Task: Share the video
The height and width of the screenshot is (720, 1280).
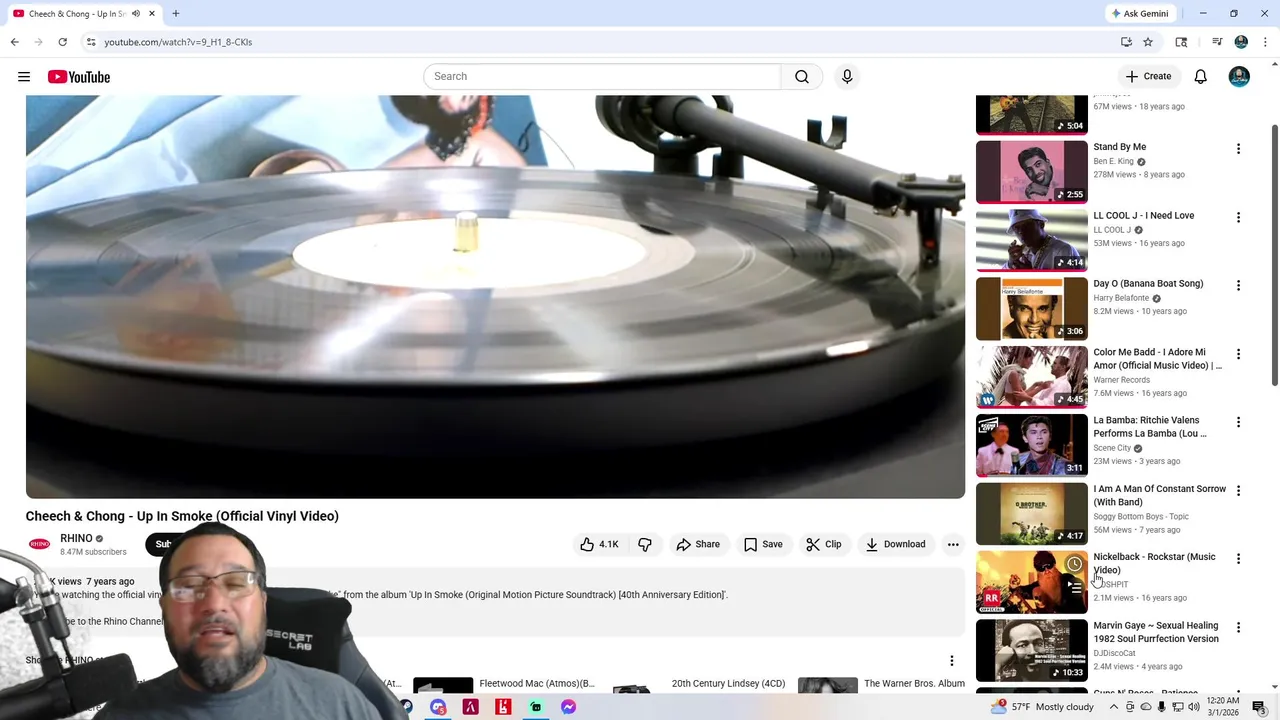Action: pos(698,544)
